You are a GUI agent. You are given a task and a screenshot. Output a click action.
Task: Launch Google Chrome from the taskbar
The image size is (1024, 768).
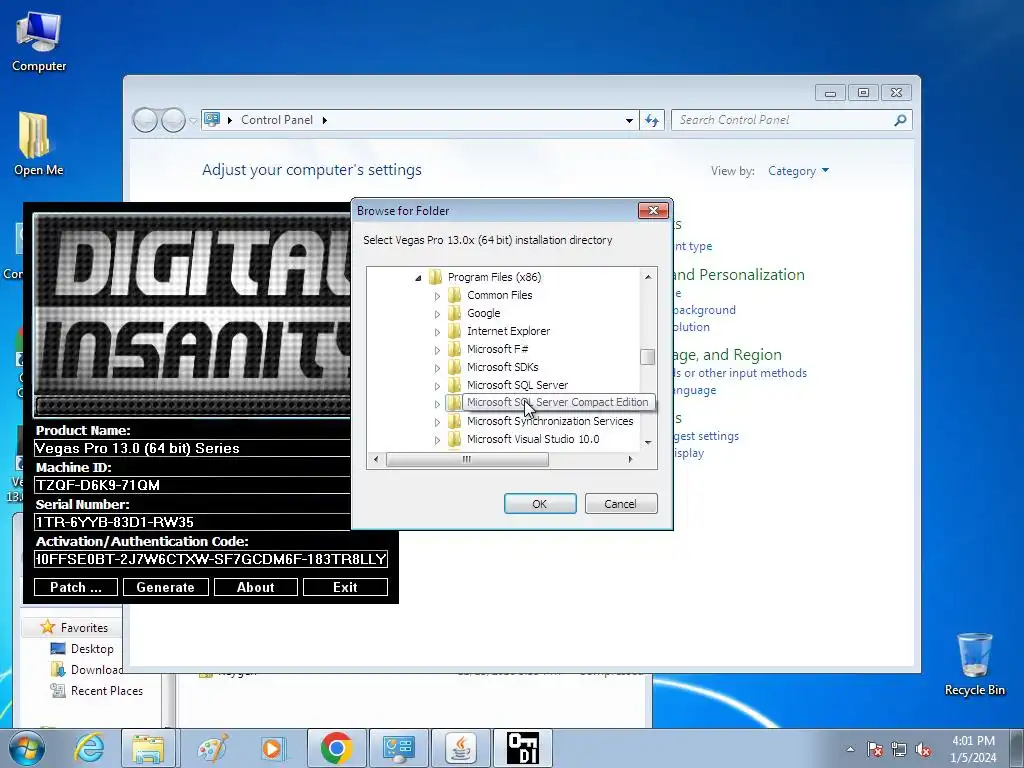[x=337, y=748]
